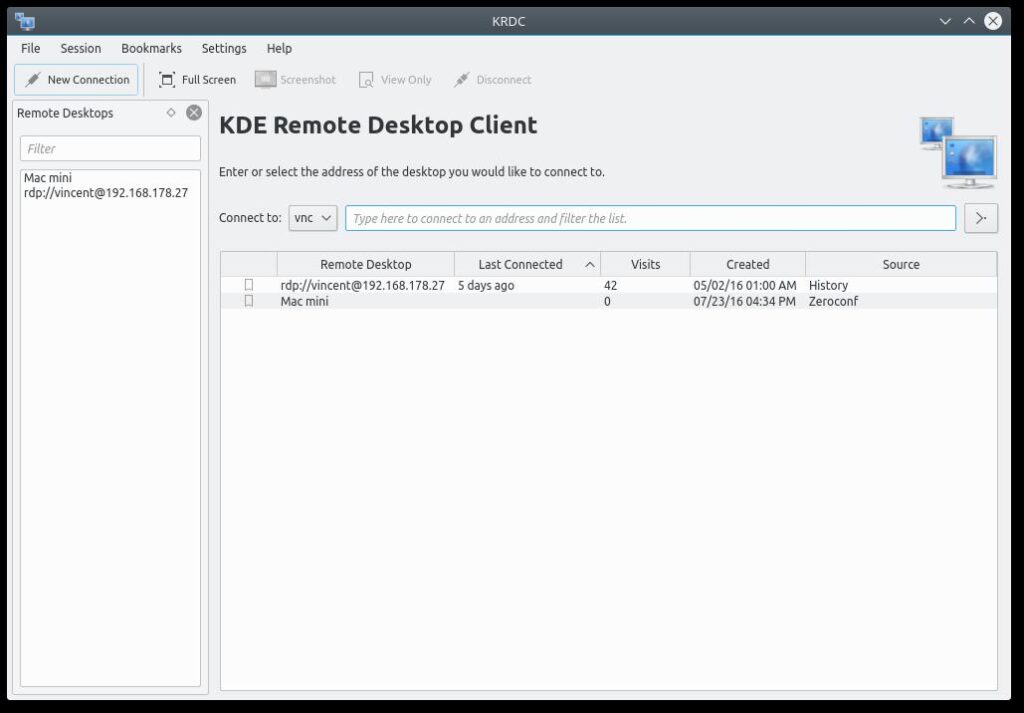
Task: Click the first blank column header of table
Action: pos(249,264)
